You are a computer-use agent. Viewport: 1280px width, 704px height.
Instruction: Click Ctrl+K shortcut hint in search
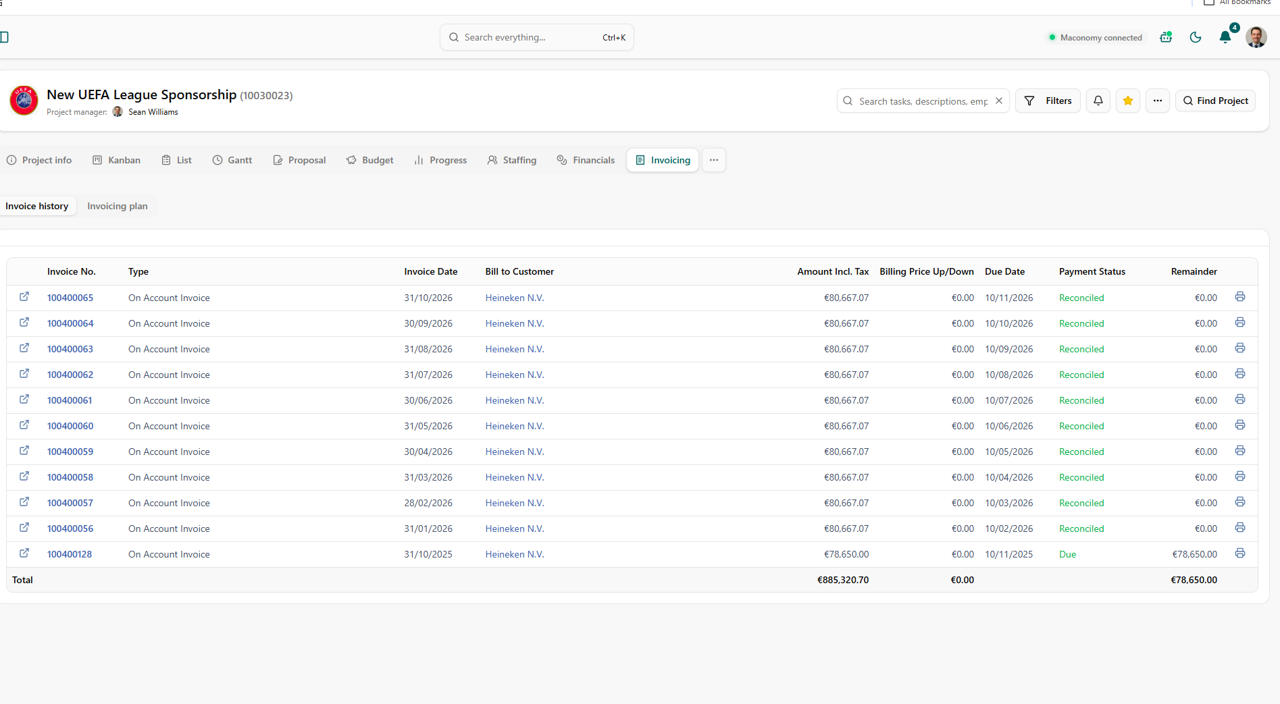pos(614,38)
